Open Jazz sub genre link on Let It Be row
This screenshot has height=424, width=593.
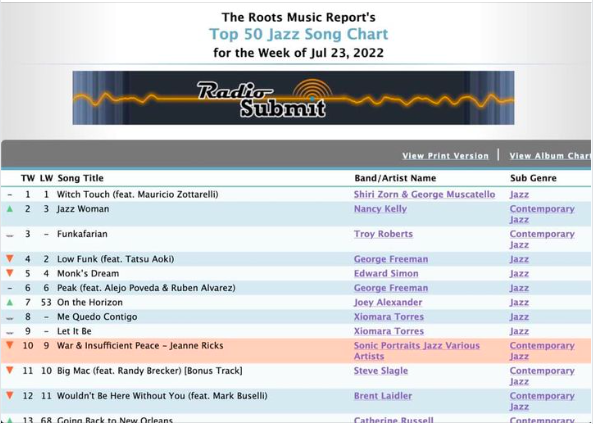(519, 331)
